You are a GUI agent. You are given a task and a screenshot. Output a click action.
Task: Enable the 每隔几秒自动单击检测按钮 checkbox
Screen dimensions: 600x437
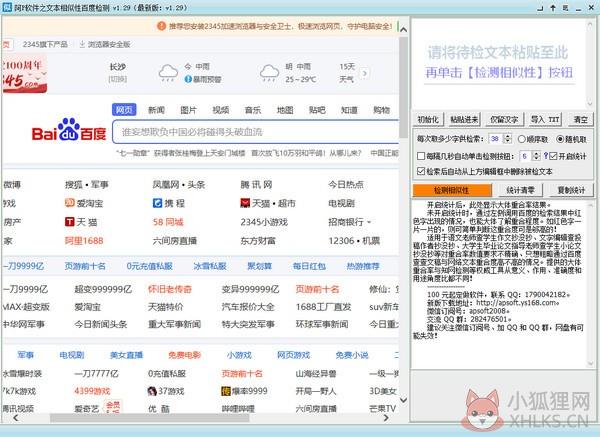[x=421, y=156]
